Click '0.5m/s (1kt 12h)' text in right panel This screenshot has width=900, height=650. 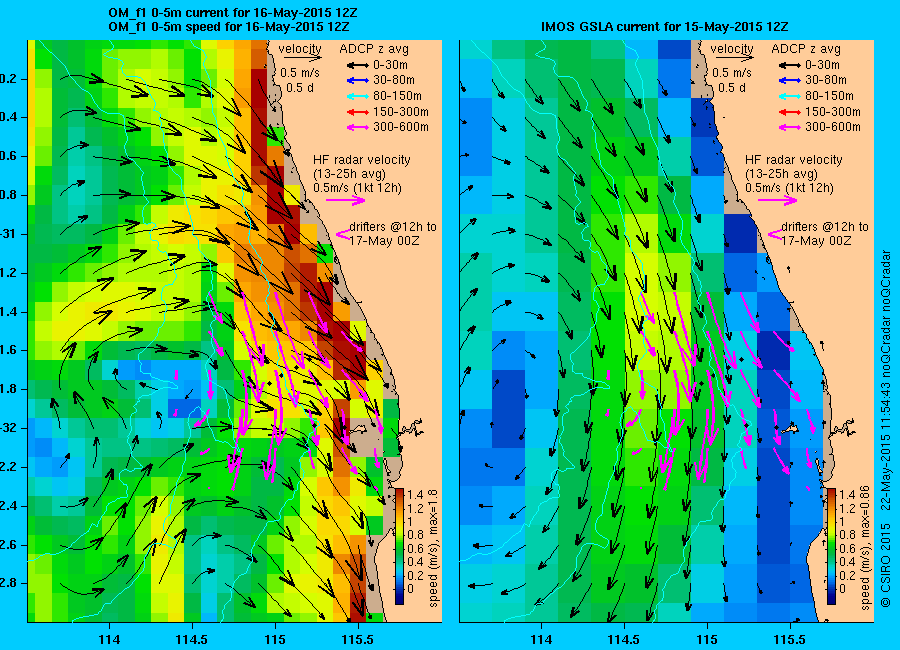(790, 188)
